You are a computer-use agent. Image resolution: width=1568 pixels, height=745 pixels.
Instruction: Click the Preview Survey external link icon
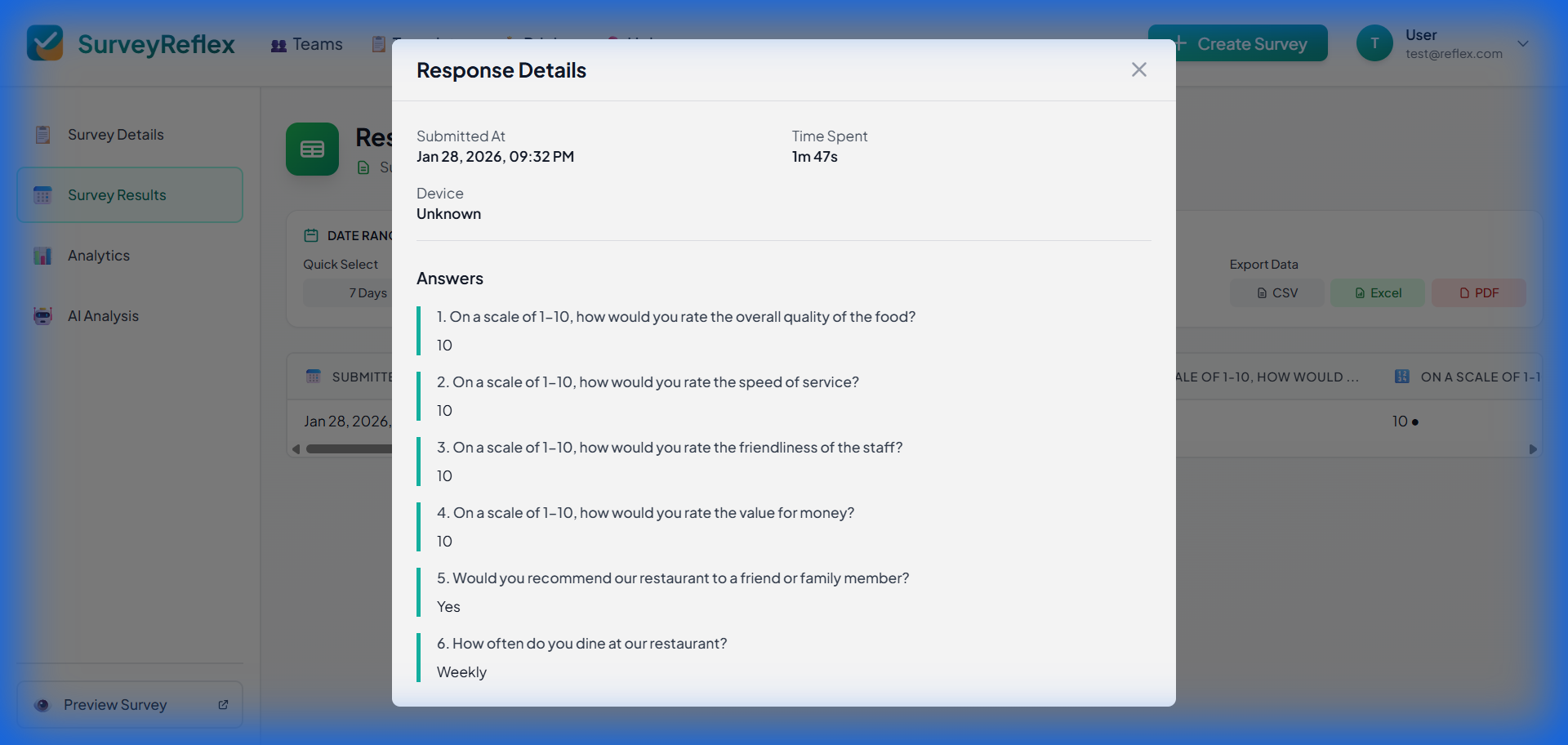222,704
